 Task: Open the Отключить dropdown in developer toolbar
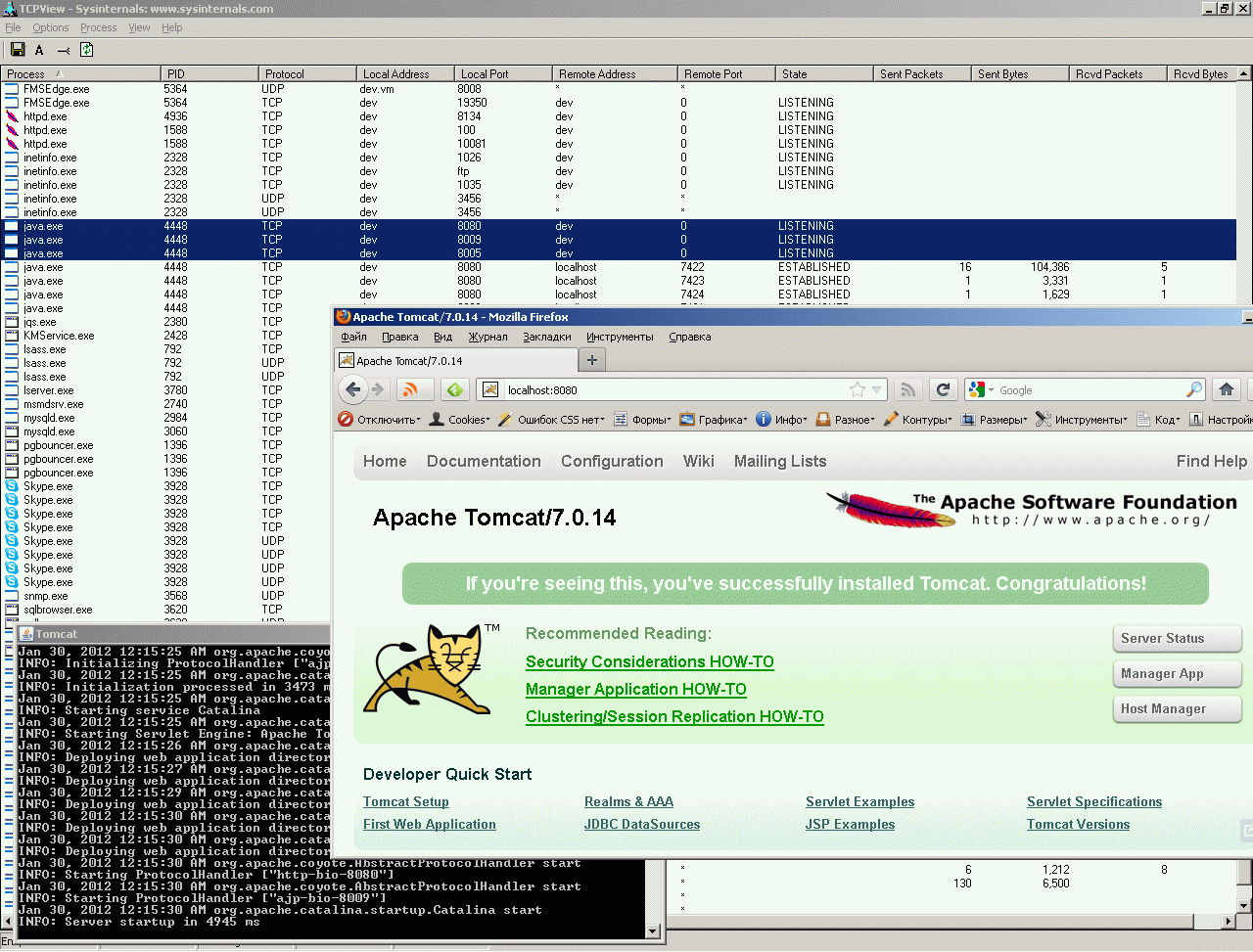click(380, 420)
